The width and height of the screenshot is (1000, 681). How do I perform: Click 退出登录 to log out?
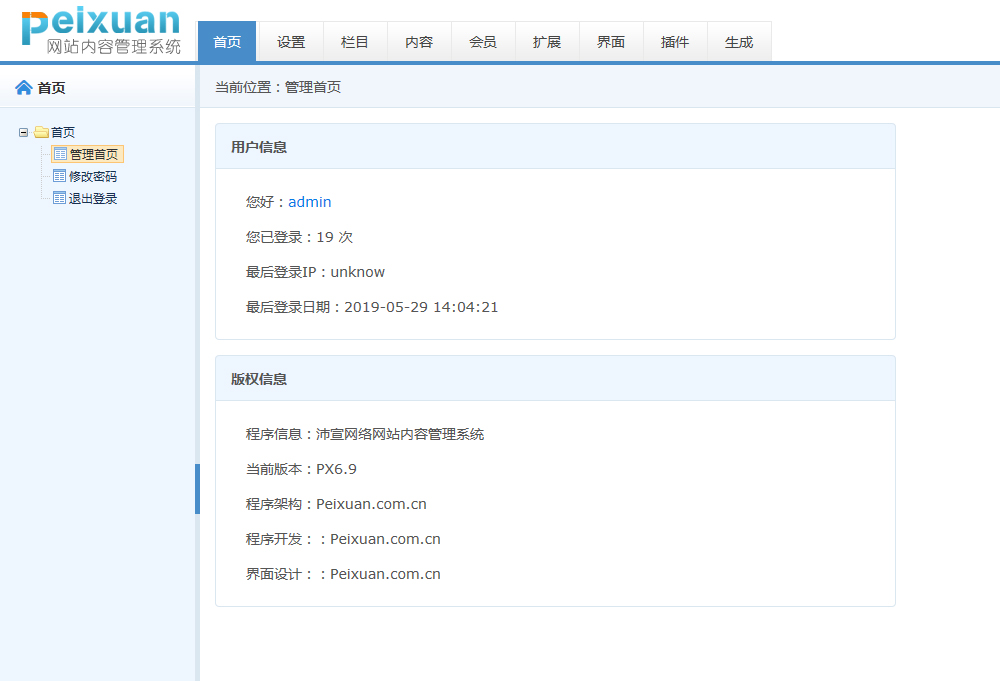[x=93, y=198]
